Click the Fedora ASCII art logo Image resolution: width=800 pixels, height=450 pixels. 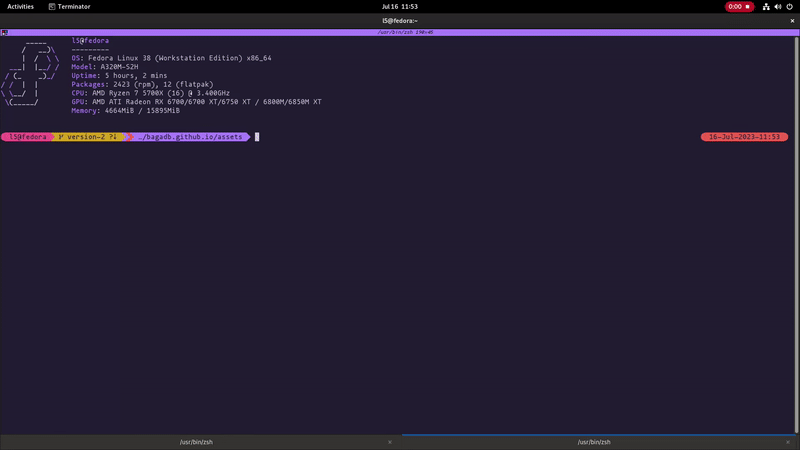click(30, 76)
